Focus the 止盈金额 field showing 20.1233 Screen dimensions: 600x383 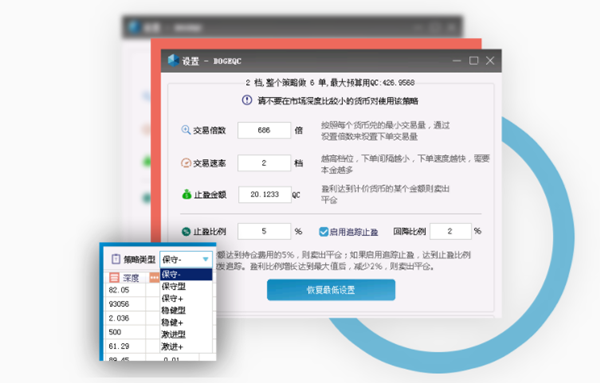pyautogui.click(x=265, y=194)
